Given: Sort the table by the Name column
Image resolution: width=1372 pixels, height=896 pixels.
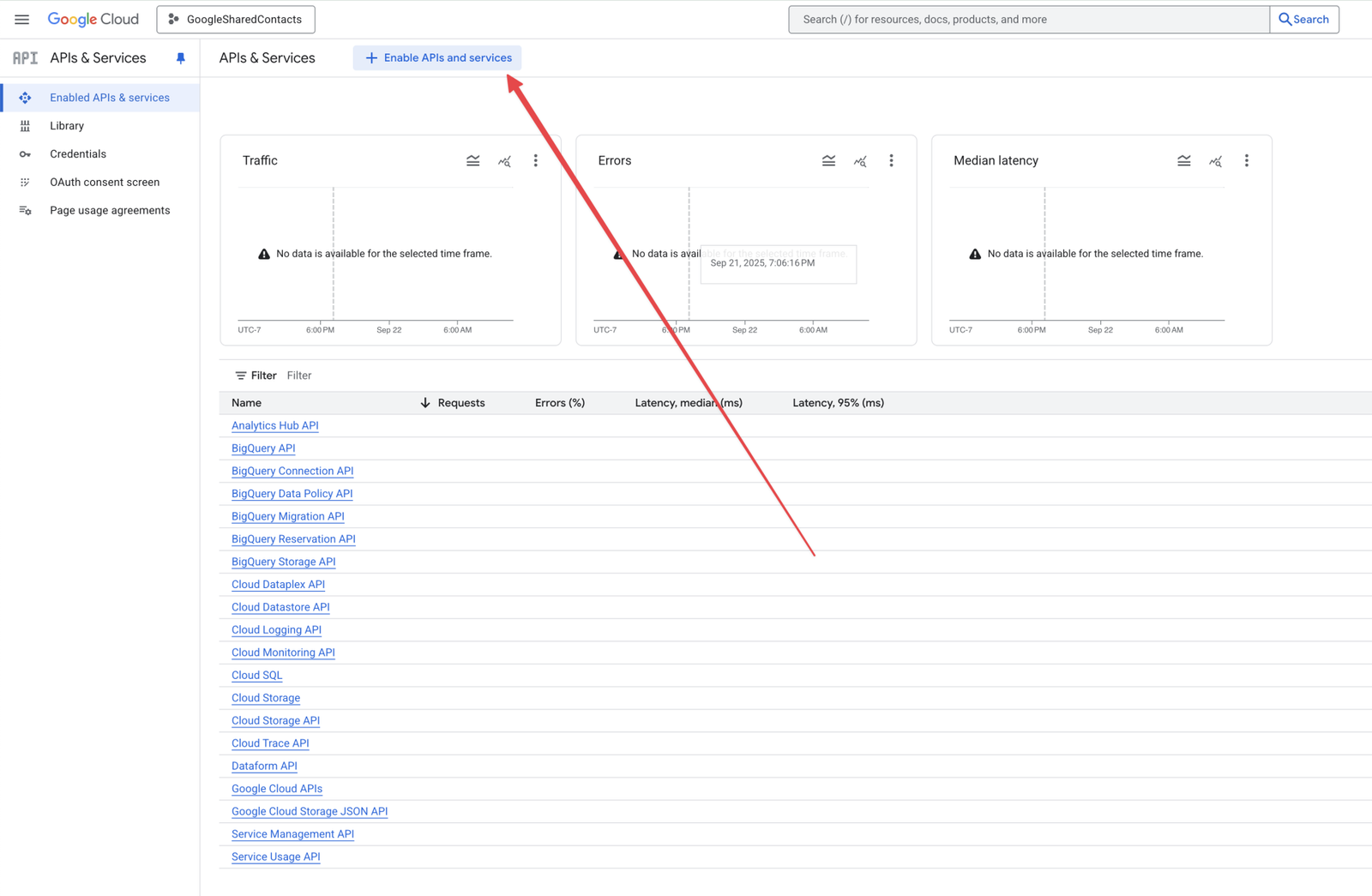Looking at the screenshot, I should coord(246,403).
